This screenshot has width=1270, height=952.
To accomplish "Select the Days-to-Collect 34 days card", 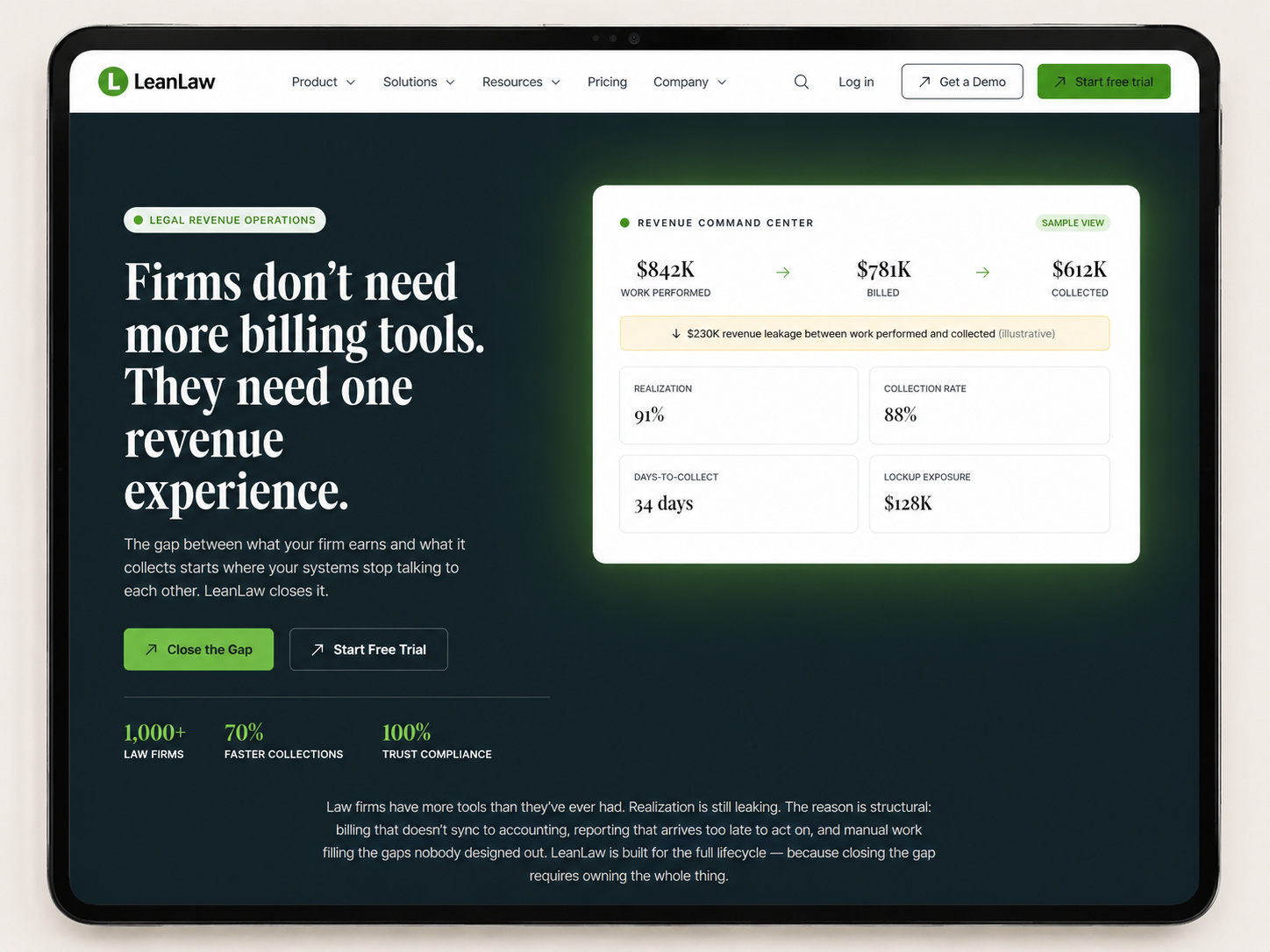I will [x=738, y=494].
